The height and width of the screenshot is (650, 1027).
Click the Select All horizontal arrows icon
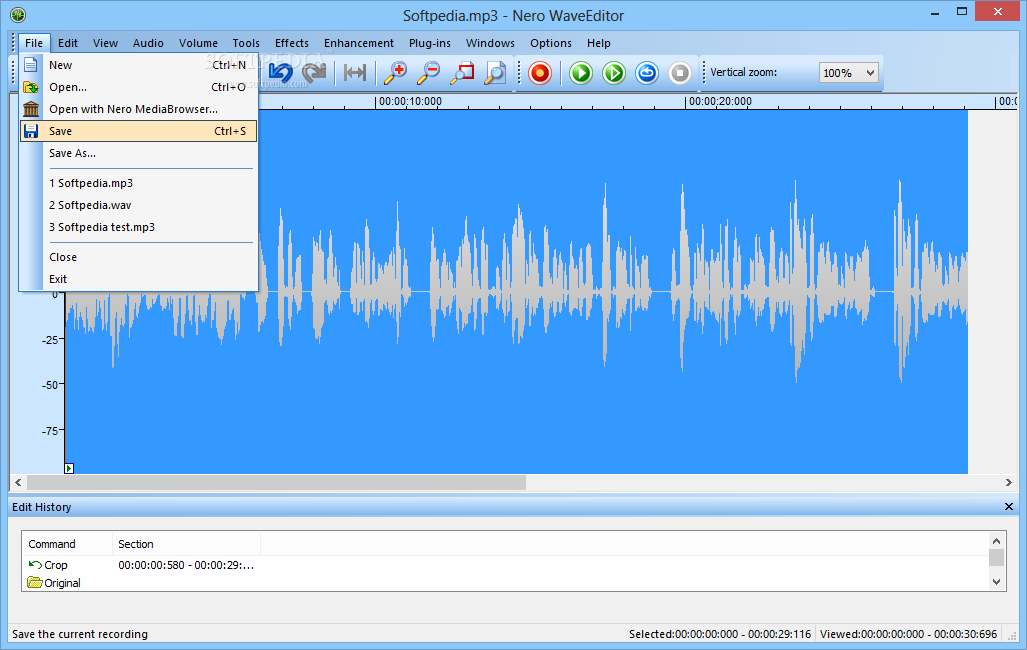(355, 73)
